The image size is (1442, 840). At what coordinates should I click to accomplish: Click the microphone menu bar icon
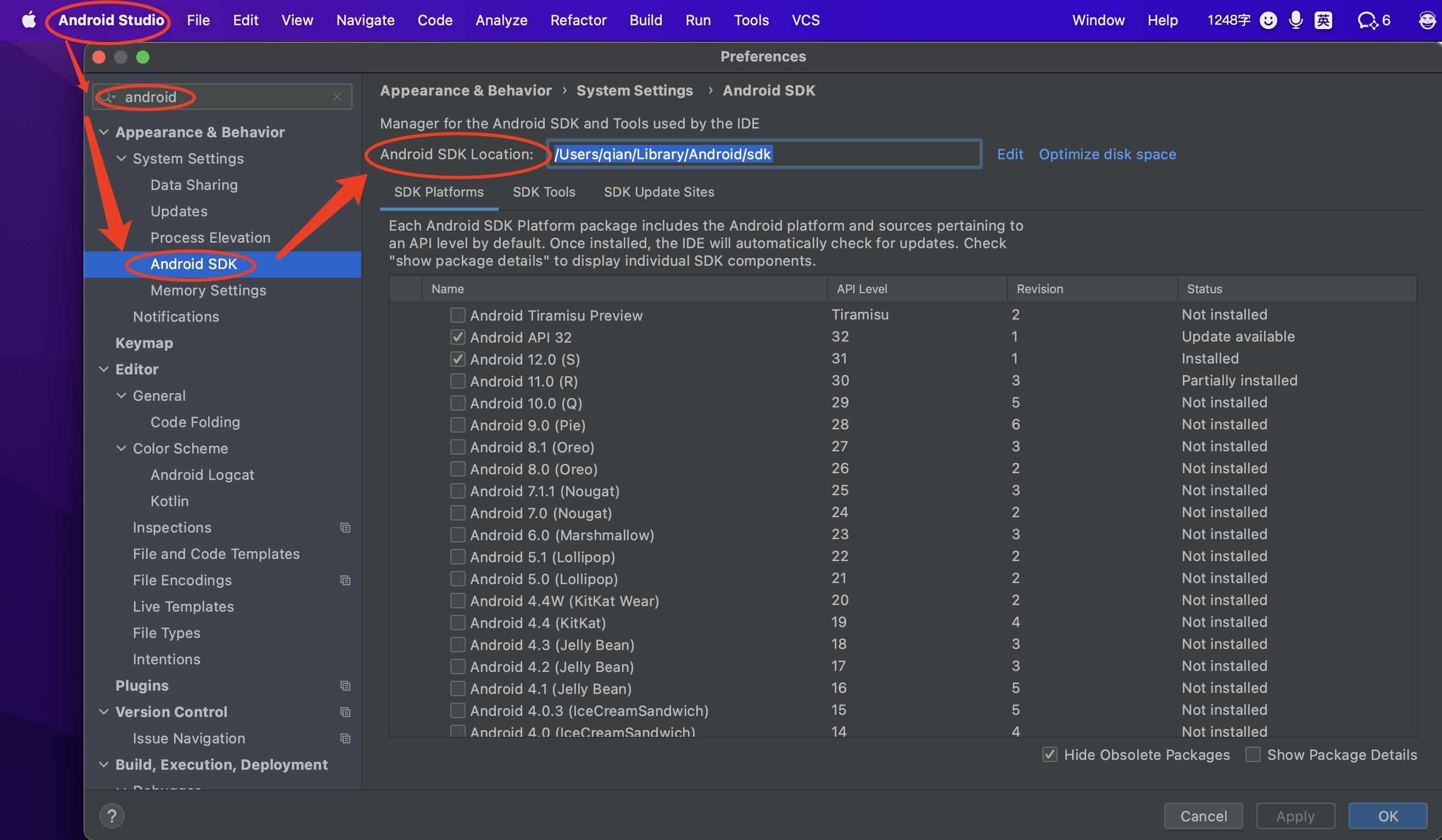(1296, 21)
